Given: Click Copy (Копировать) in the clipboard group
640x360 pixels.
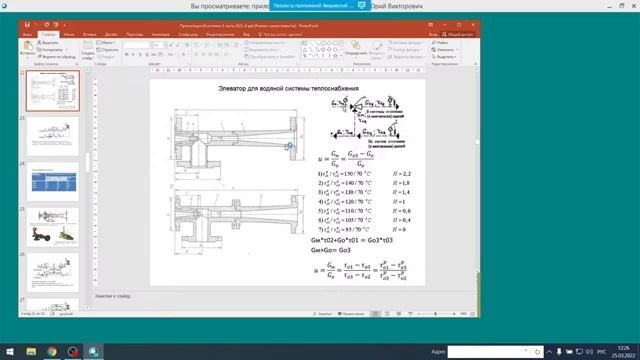Looking at the screenshot, I should click(x=50, y=49).
